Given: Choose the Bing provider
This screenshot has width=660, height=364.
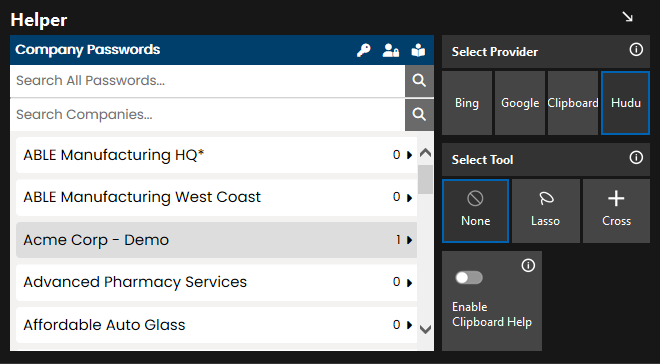Looking at the screenshot, I should click(467, 103).
